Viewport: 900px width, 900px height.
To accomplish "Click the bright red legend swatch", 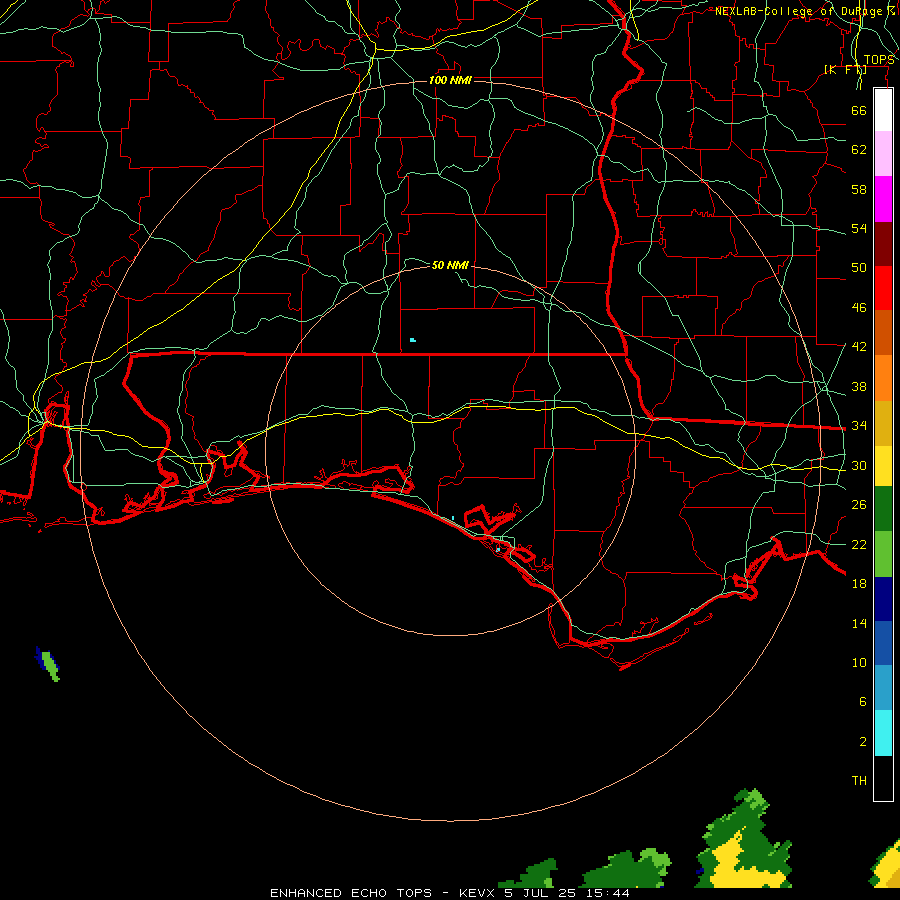I will (883, 288).
